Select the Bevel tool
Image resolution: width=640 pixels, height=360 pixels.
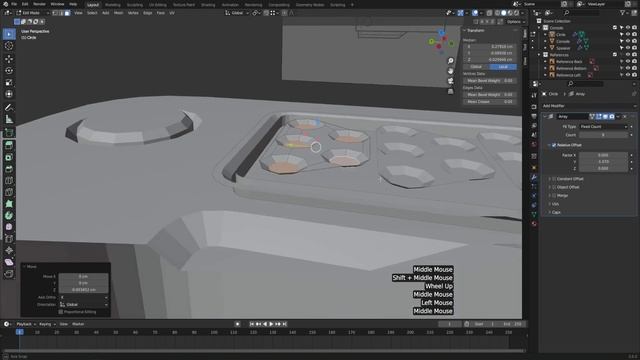pyautogui.click(x=9, y=169)
